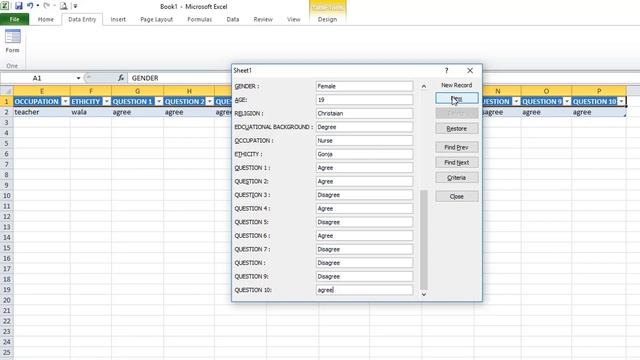
Task: Open ETHICITY column filter dropdown
Action: 107,101
